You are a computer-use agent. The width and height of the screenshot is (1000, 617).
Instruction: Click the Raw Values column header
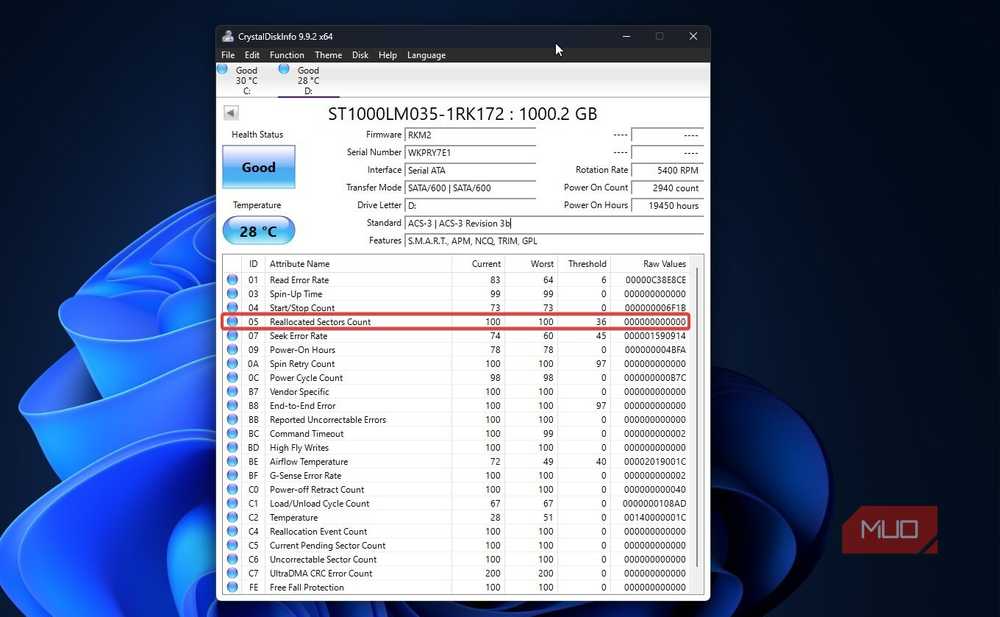(664, 264)
